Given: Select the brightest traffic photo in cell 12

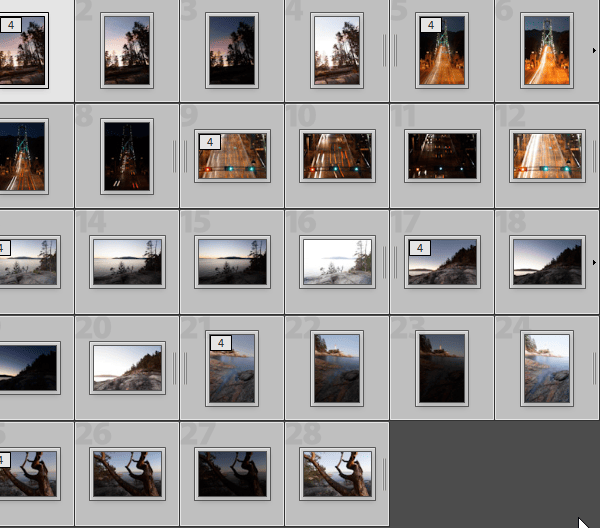Looking at the screenshot, I should 547,156.
